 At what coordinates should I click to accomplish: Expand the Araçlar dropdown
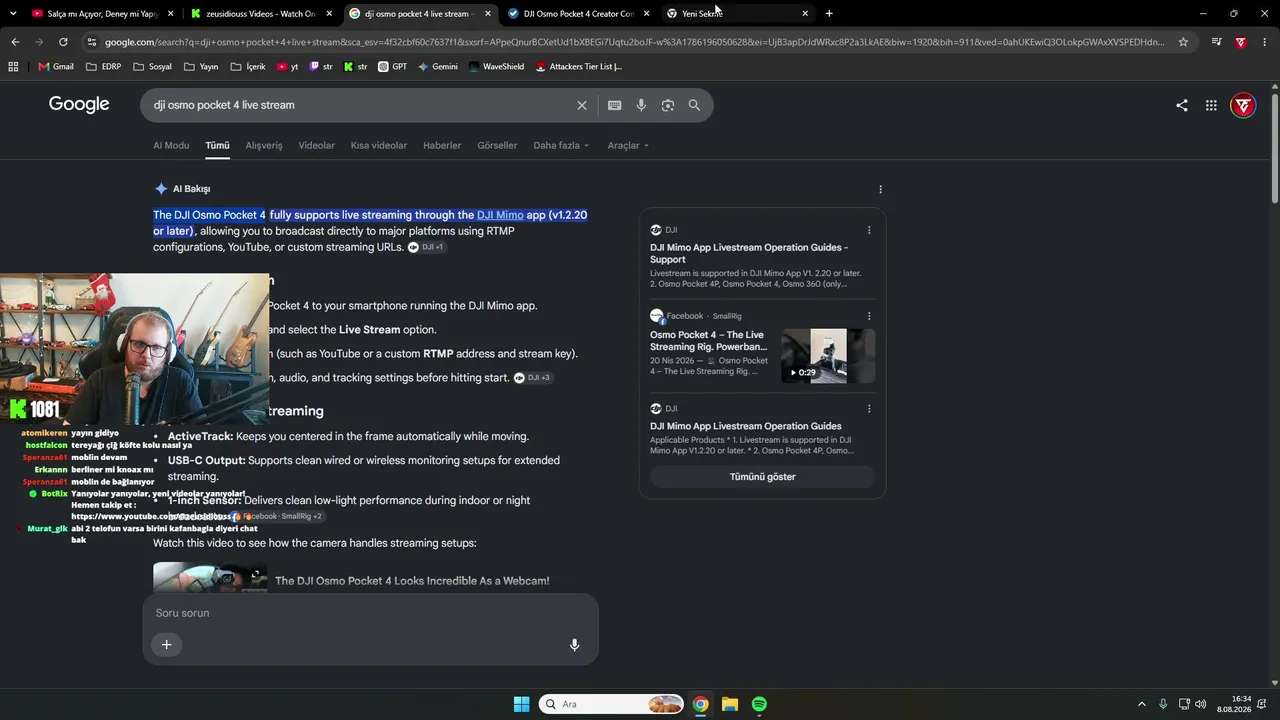point(628,145)
